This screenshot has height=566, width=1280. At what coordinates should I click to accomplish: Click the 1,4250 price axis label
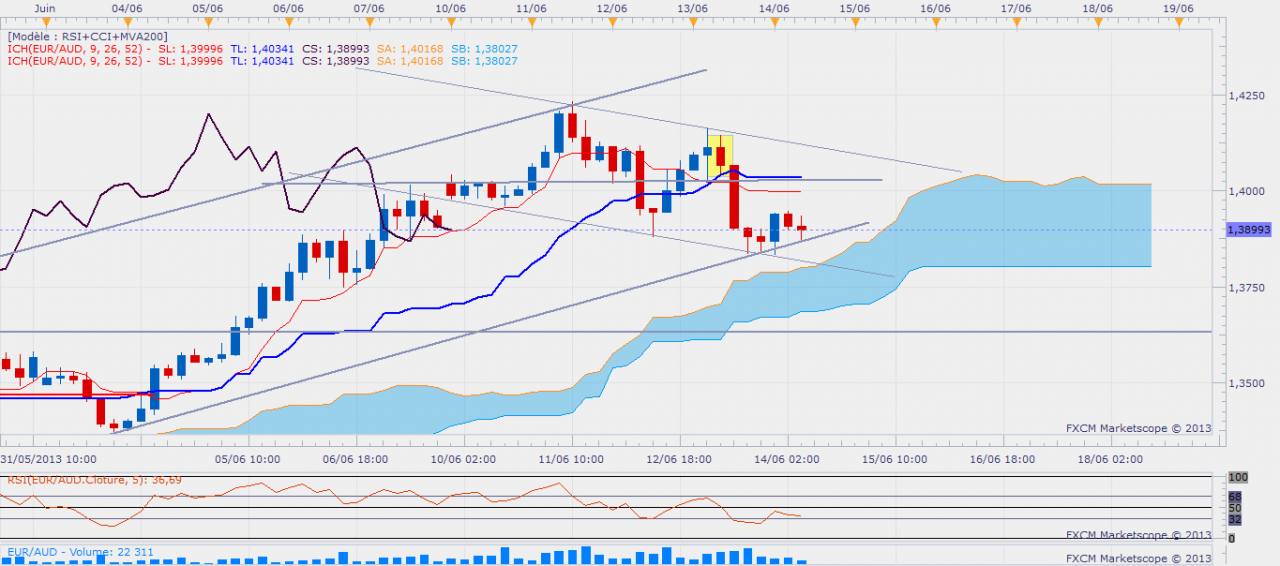[1247, 97]
